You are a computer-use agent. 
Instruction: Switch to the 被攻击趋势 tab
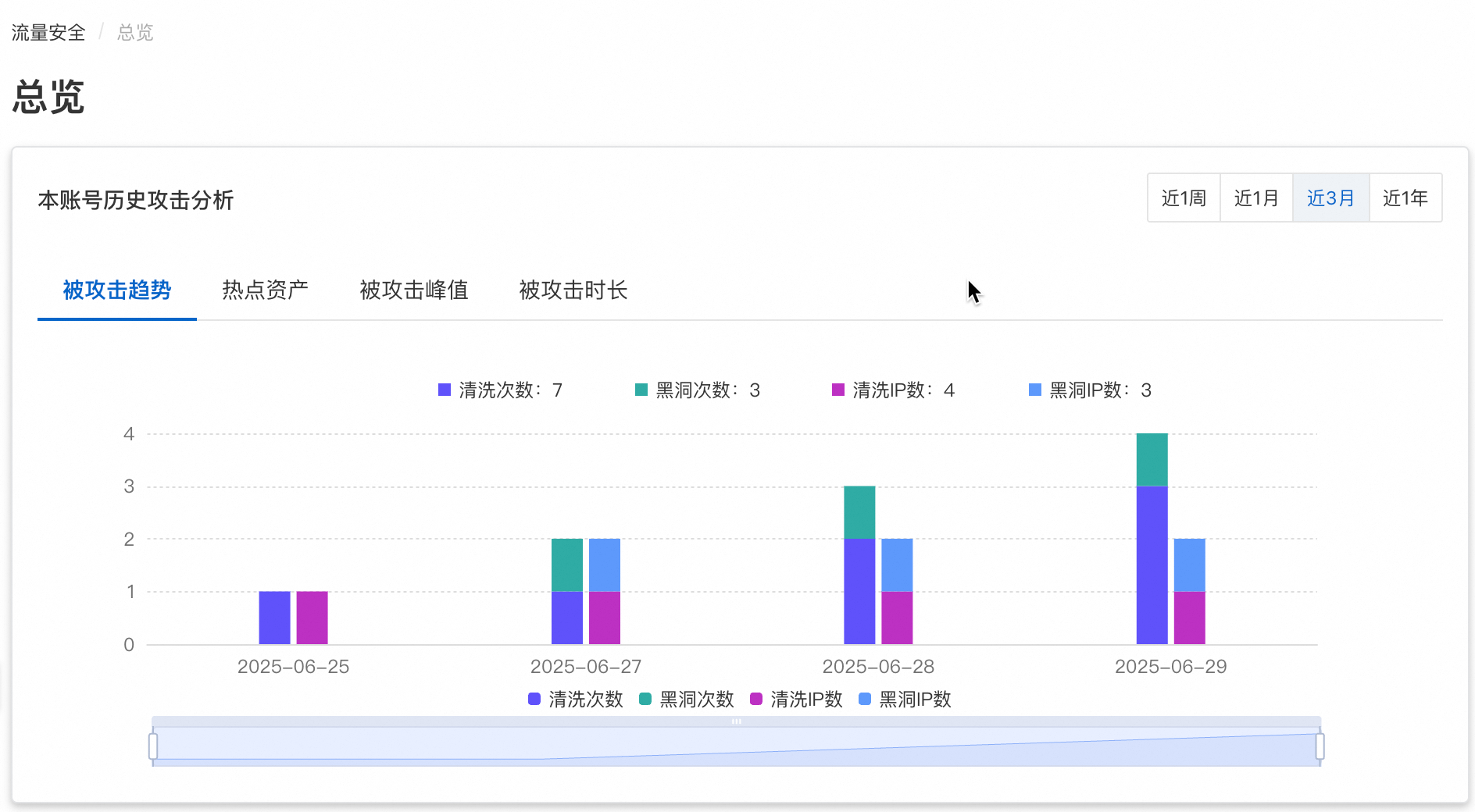tap(117, 290)
